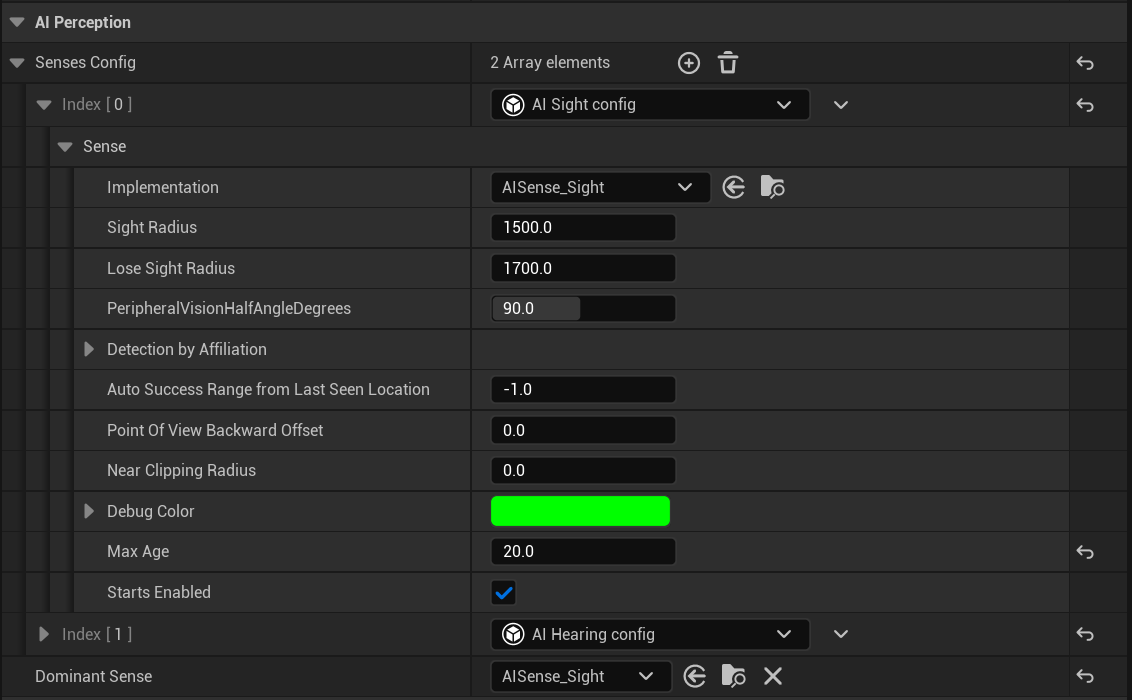
Task: Expand the Detection by Affiliation section
Action: 89,350
